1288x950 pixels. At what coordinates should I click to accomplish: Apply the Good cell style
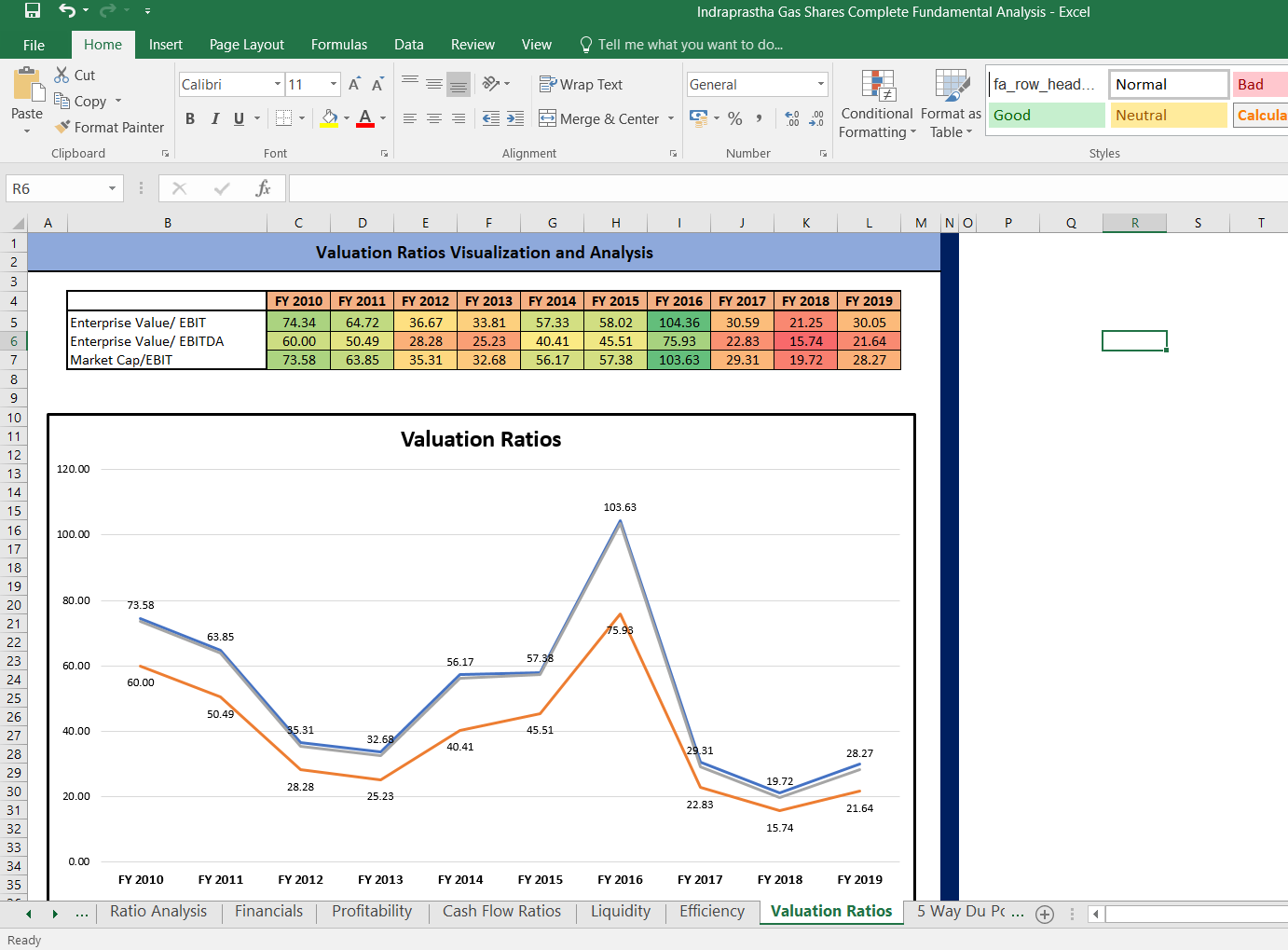point(1046,116)
